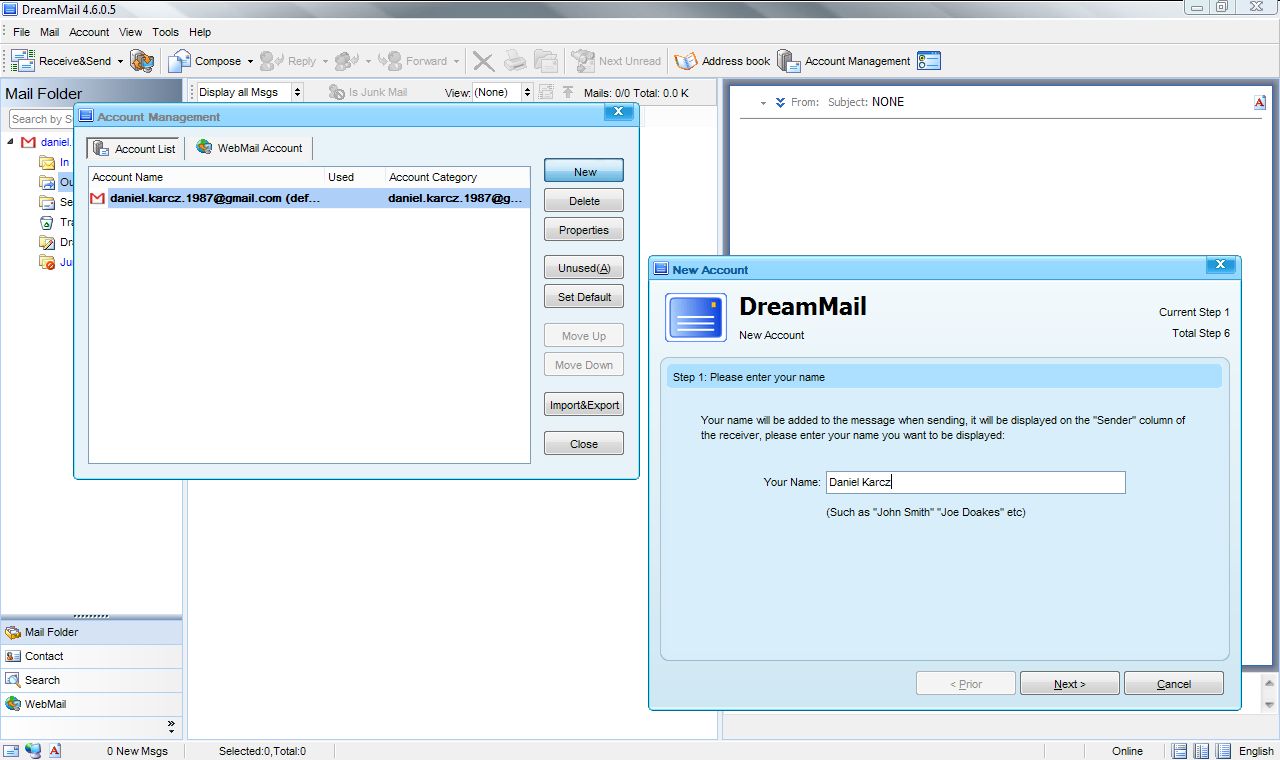Click New in Account Management
The width and height of the screenshot is (1280, 760).
point(584,171)
